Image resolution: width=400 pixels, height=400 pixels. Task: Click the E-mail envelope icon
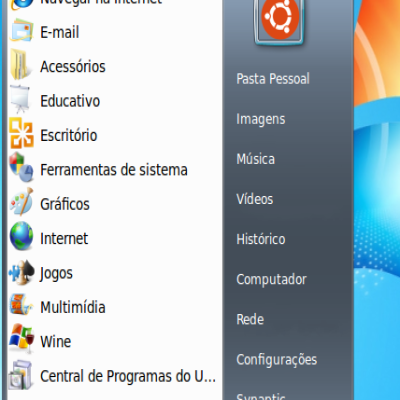(x=22, y=31)
